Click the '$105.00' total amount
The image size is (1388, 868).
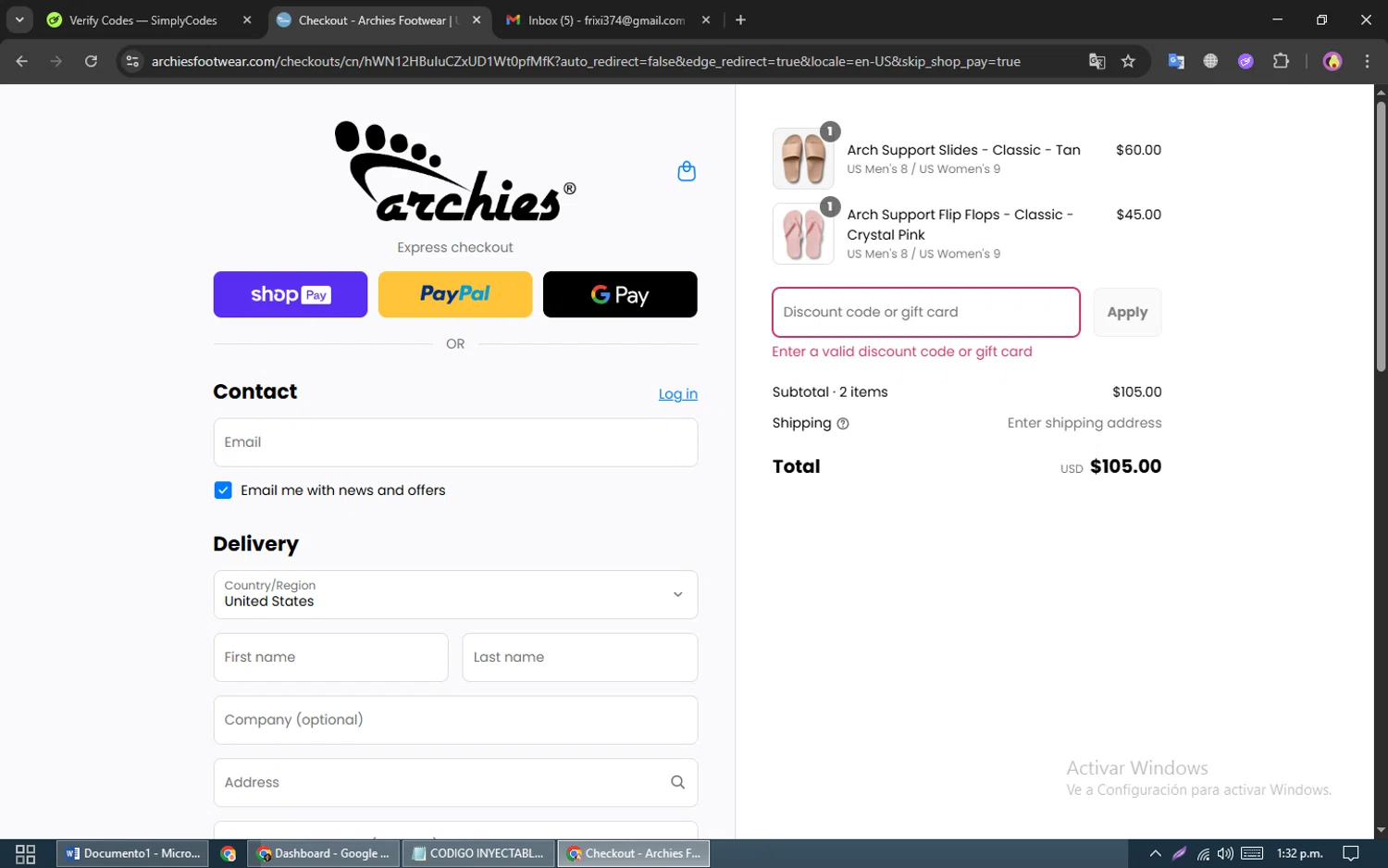(x=1125, y=466)
